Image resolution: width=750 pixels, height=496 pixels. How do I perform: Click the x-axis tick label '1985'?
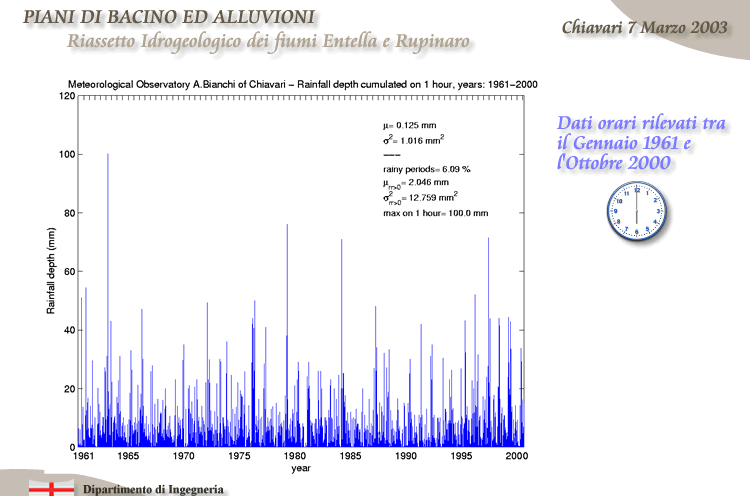(x=351, y=456)
